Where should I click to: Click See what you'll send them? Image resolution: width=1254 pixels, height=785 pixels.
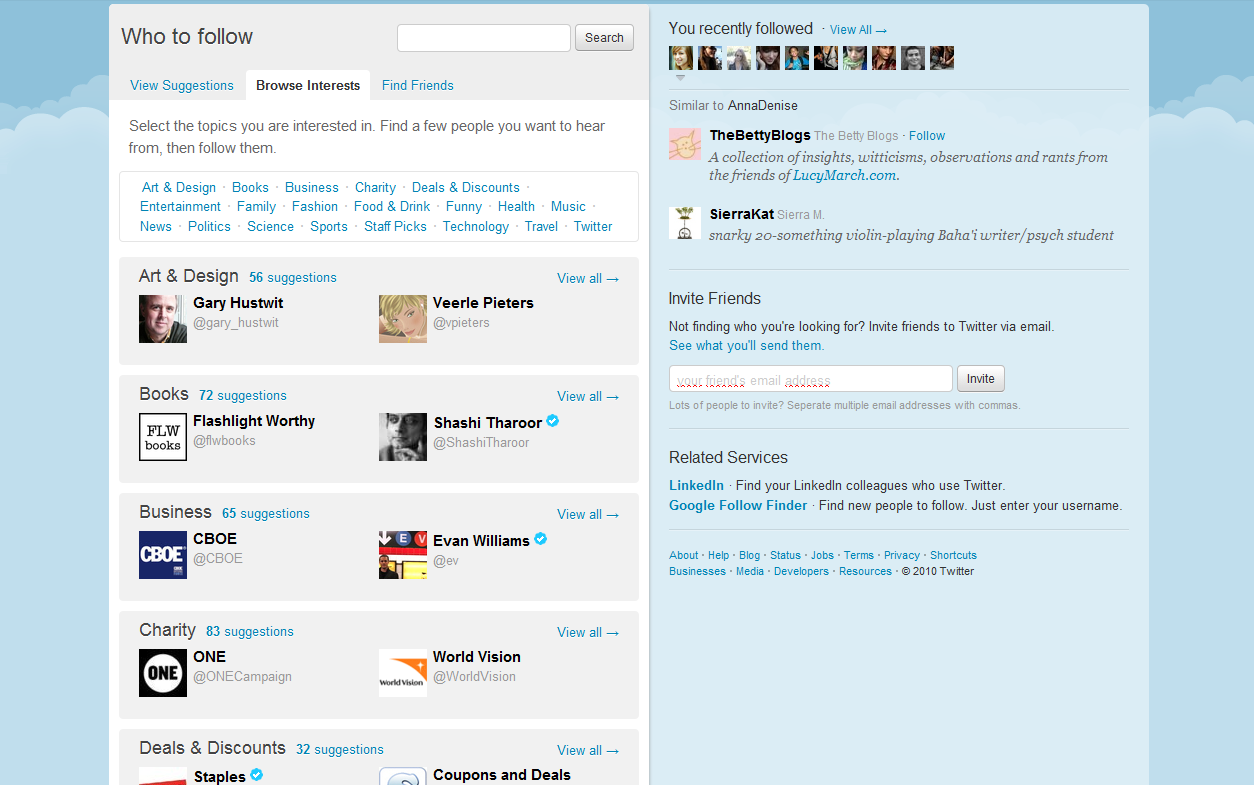(x=747, y=345)
